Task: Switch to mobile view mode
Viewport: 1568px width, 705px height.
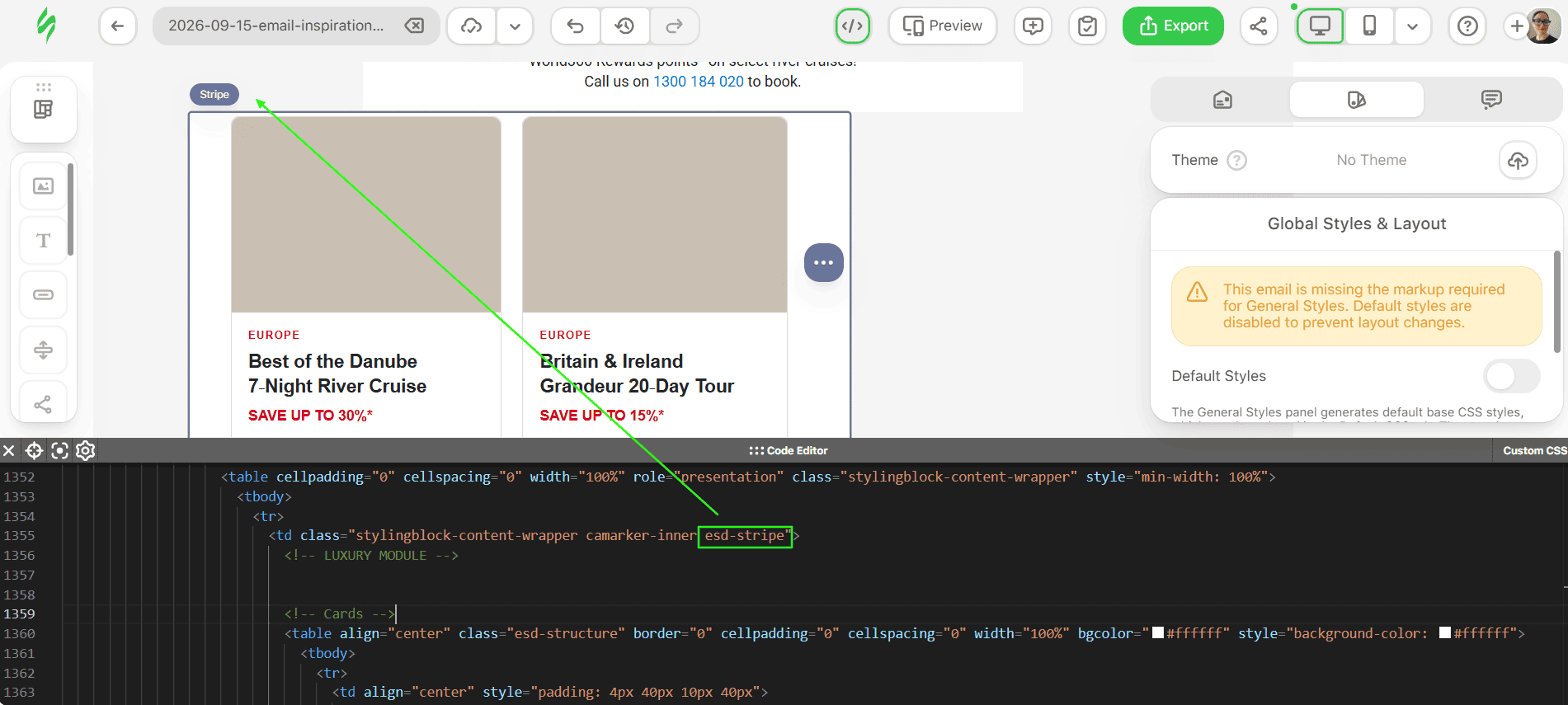Action: [x=1369, y=26]
